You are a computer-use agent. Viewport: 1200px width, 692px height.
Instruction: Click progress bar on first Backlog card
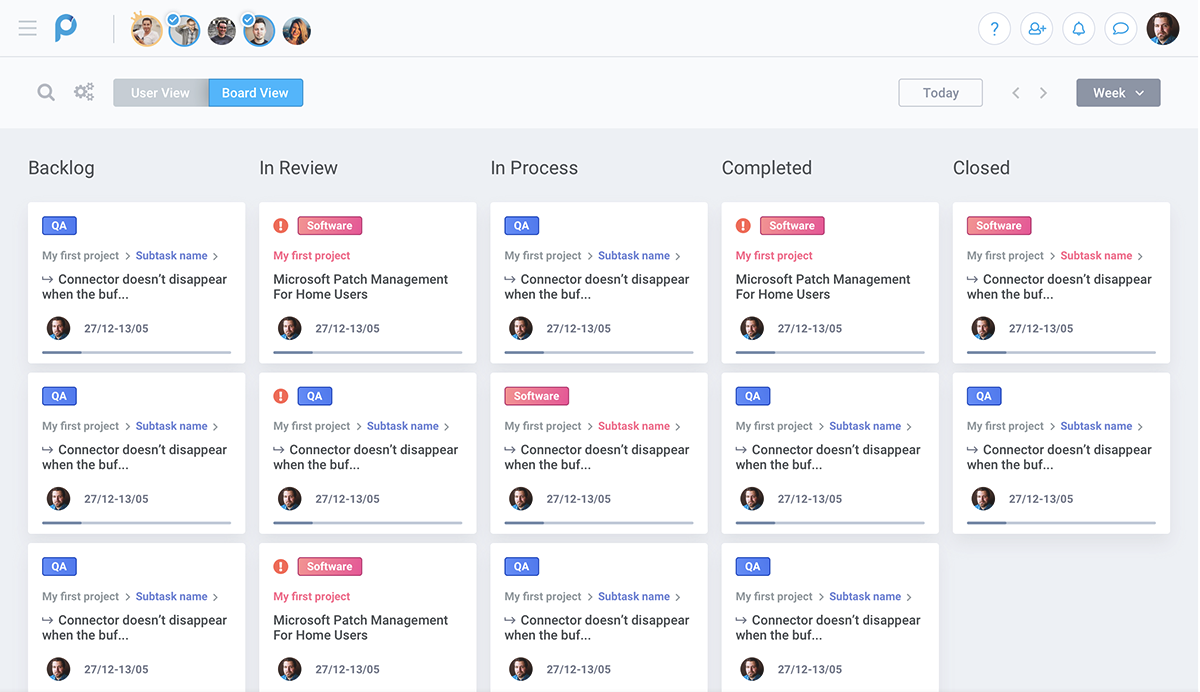coord(136,352)
